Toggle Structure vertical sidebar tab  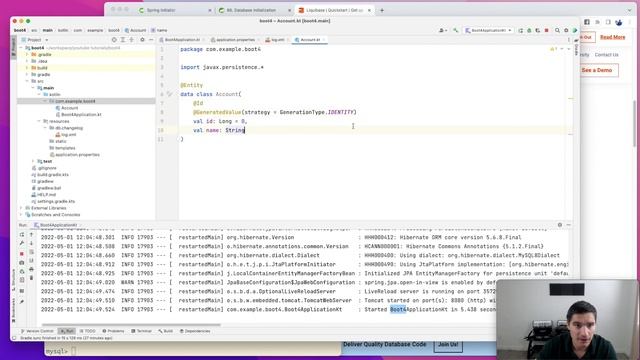[13, 280]
